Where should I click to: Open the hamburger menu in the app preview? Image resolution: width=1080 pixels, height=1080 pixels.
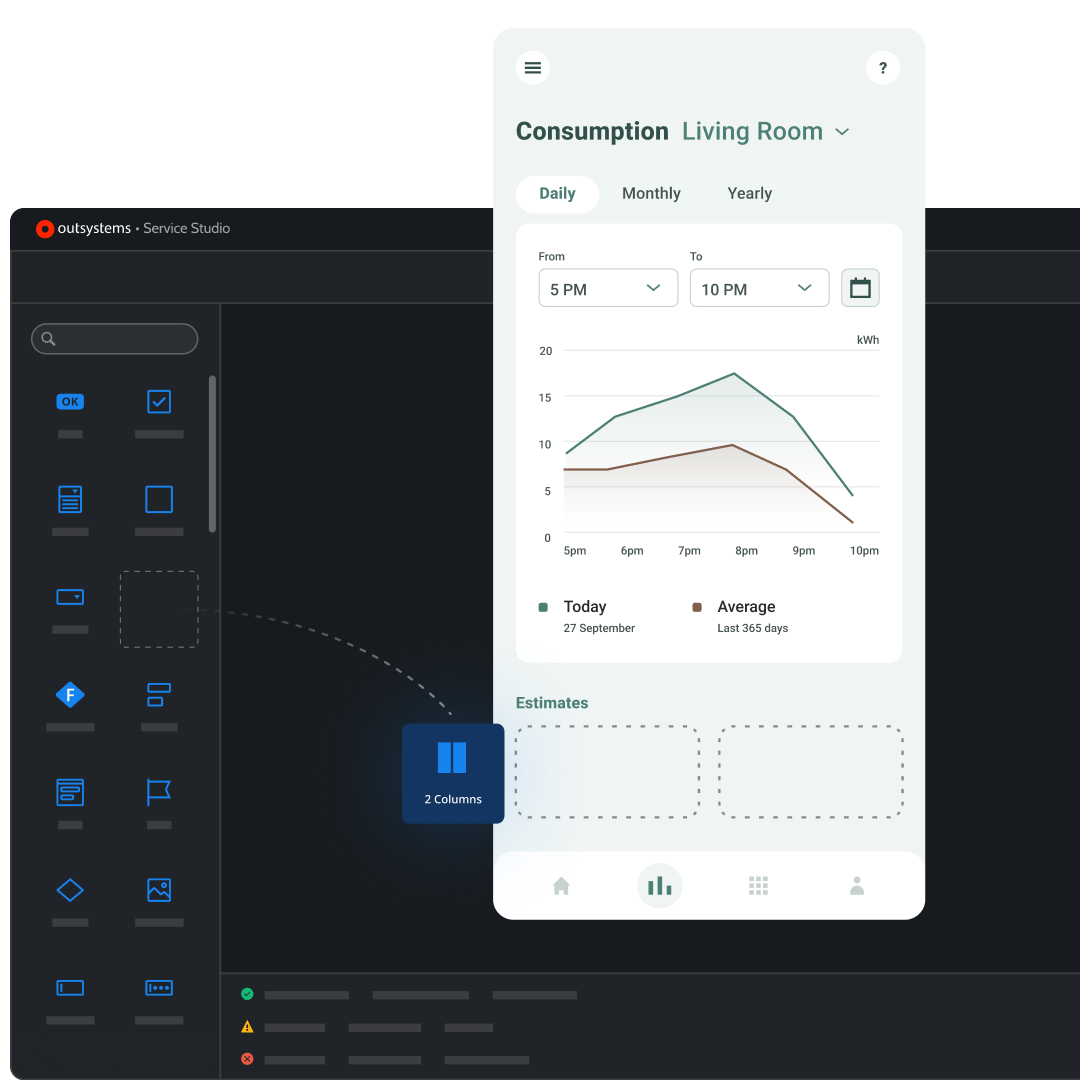533,67
